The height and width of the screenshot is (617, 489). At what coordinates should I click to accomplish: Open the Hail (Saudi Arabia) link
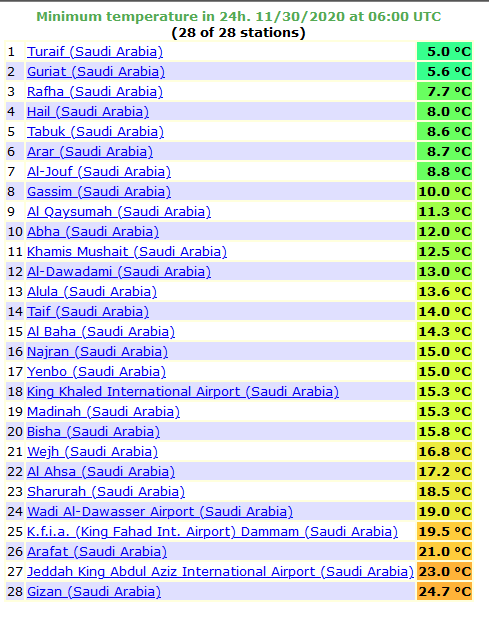(x=88, y=112)
